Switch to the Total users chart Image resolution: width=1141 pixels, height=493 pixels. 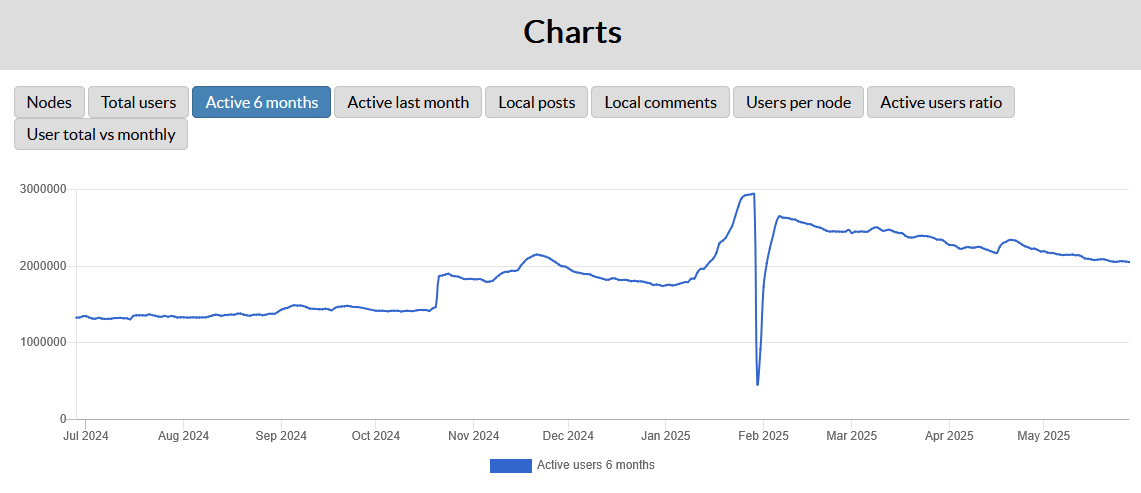138,102
